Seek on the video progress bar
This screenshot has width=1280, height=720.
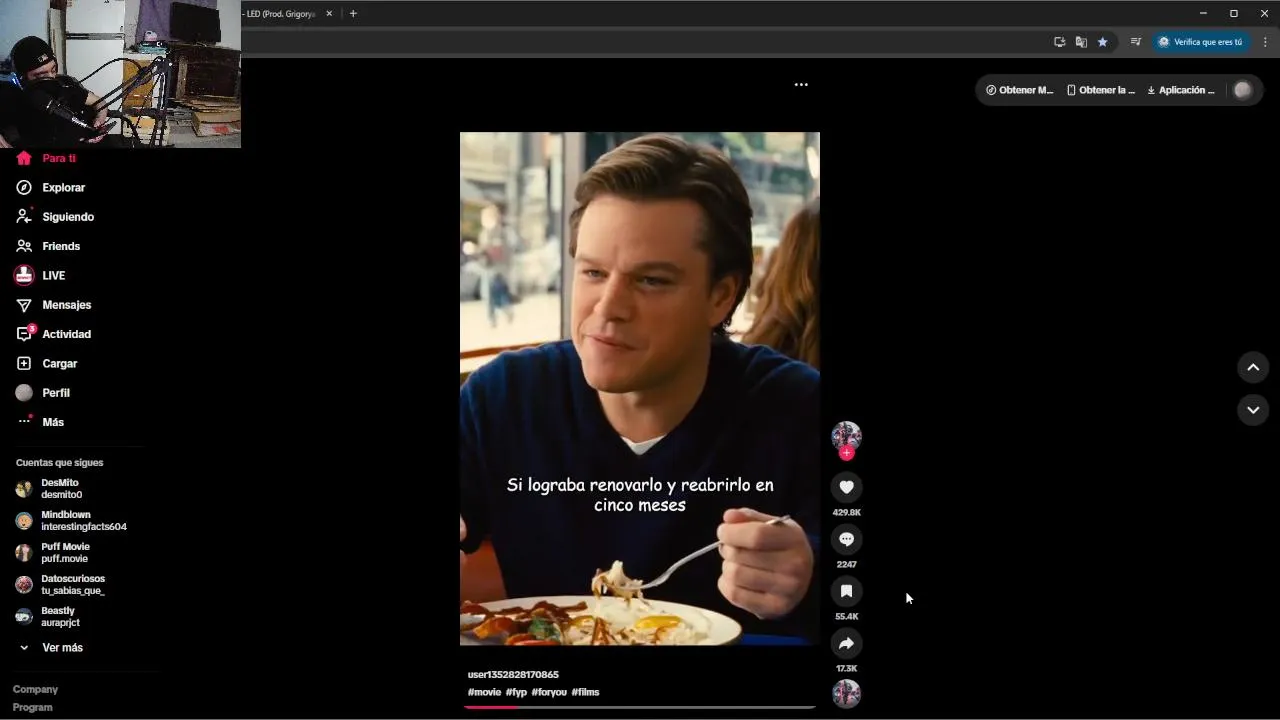(x=640, y=707)
